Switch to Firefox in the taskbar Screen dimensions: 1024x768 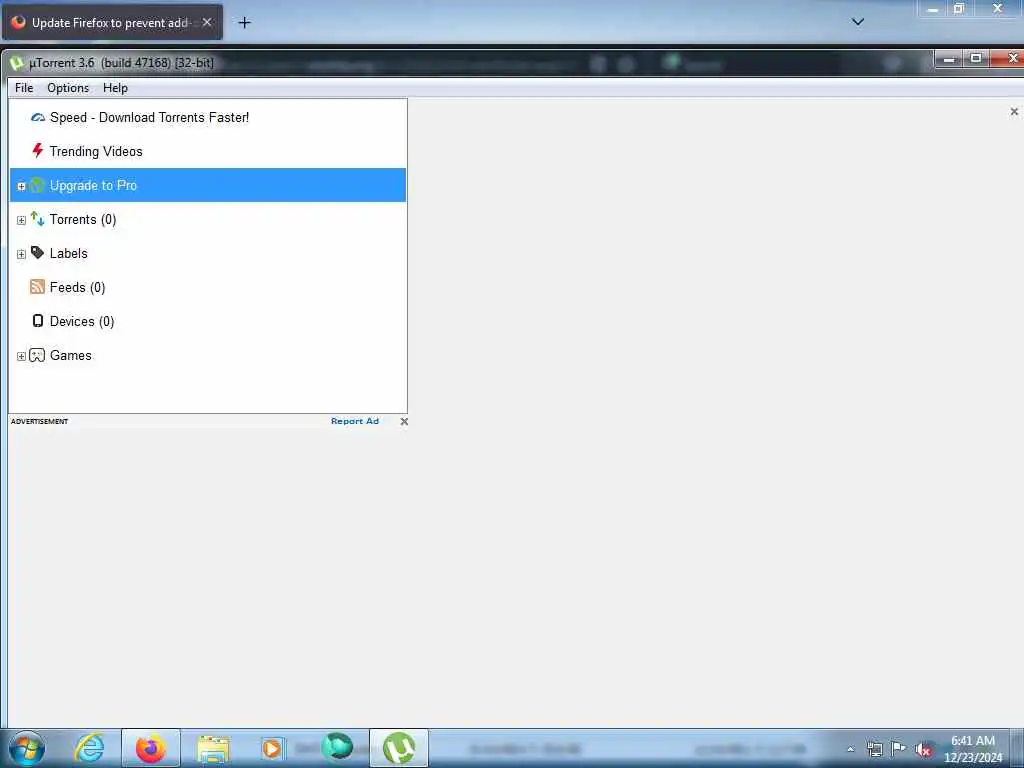click(151, 748)
